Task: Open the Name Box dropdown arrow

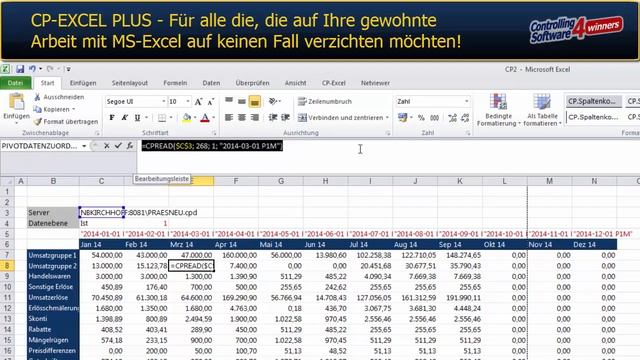Action: [x=84, y=146]
